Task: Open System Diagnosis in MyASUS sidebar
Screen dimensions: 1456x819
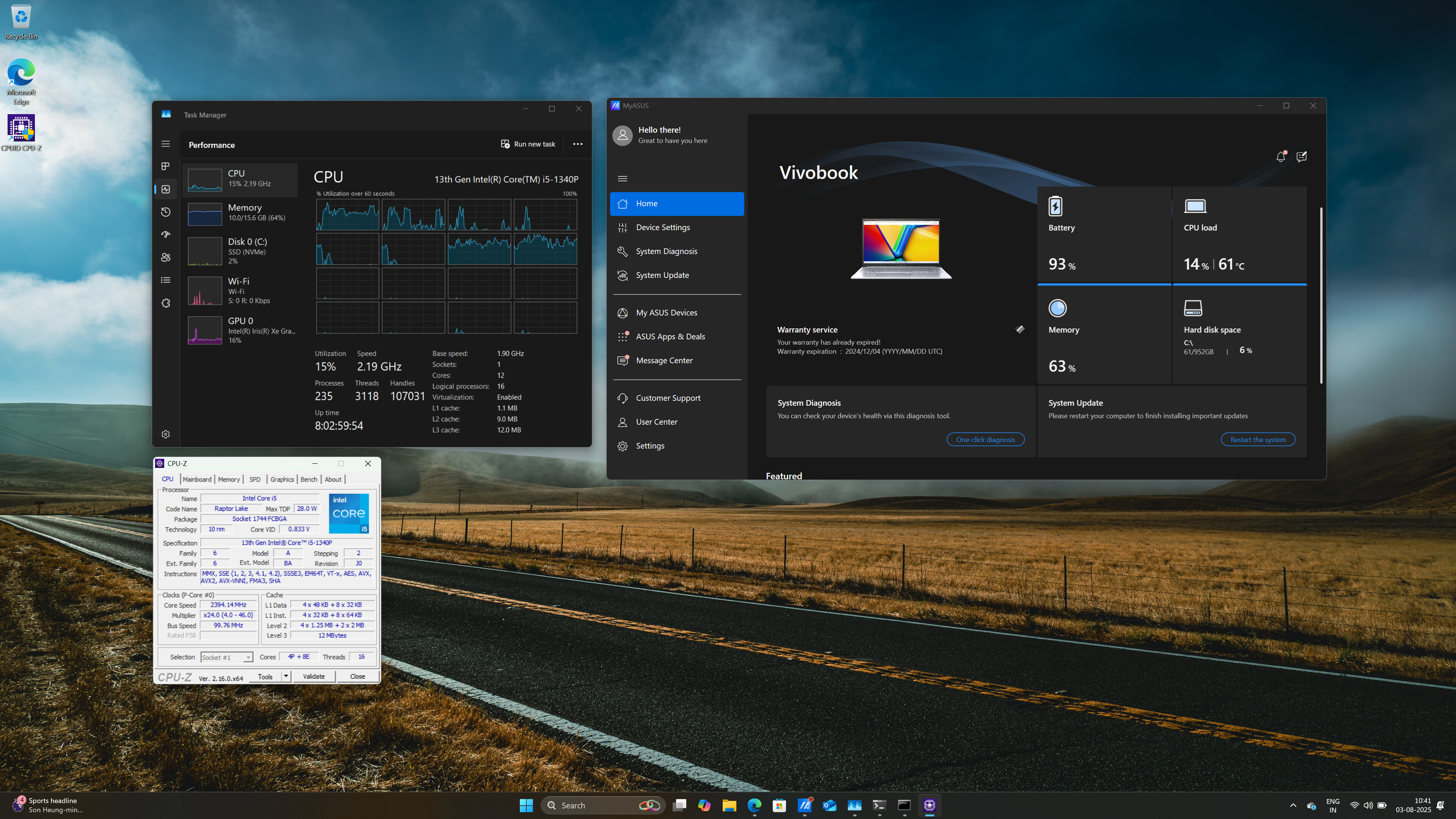Action: (676, 251)
